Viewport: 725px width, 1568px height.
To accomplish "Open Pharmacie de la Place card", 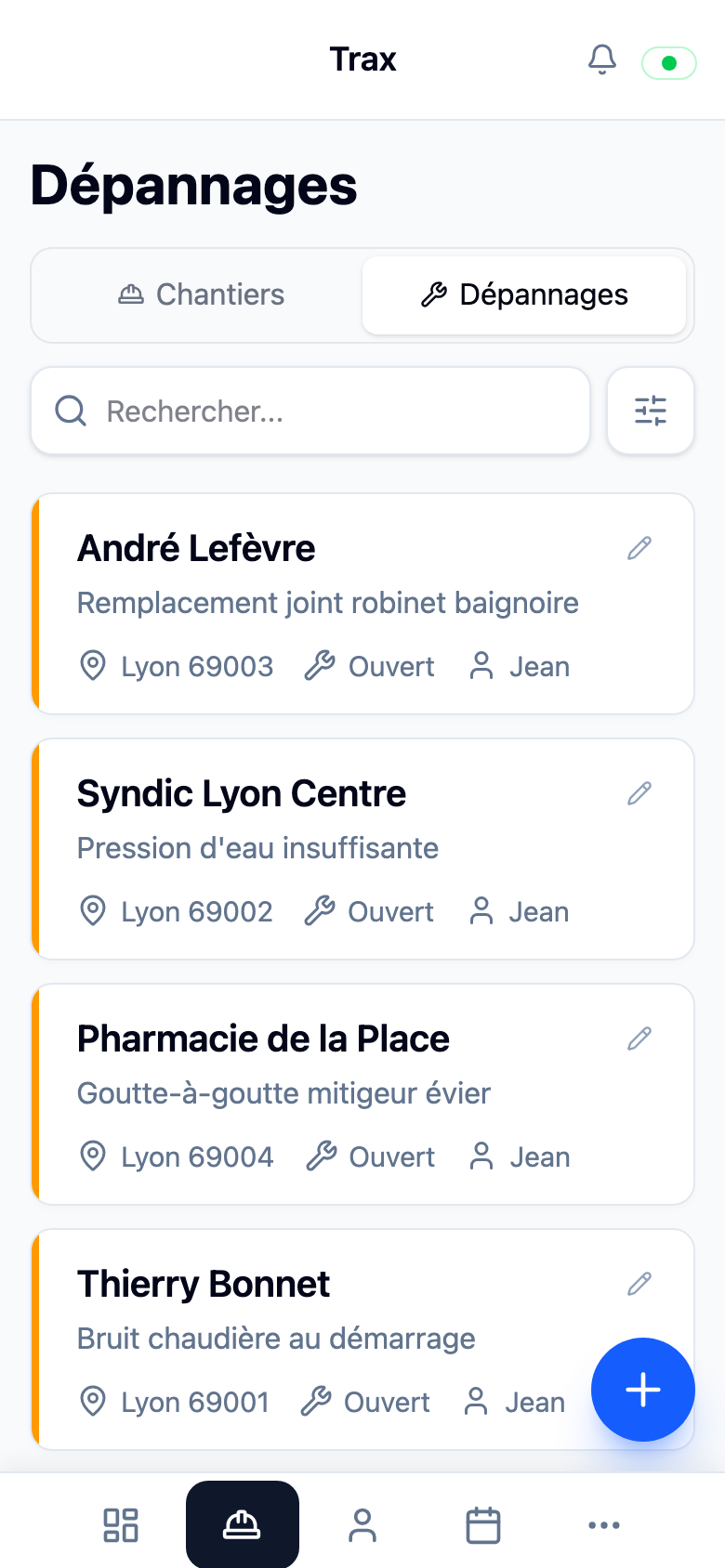I will click(362, 1094).
